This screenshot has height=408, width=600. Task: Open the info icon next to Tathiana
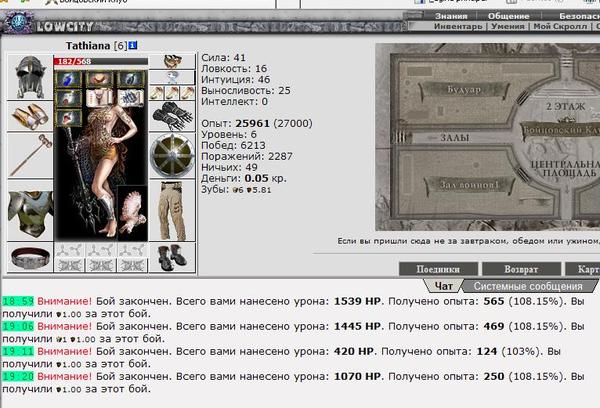click(x=132, y=46)
